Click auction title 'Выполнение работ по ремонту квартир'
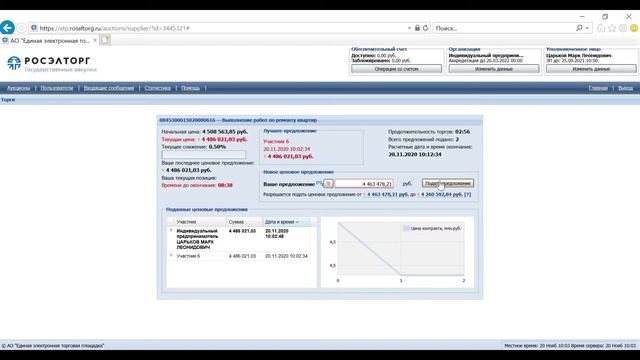The image size is (640, 360). pos(269,120)
